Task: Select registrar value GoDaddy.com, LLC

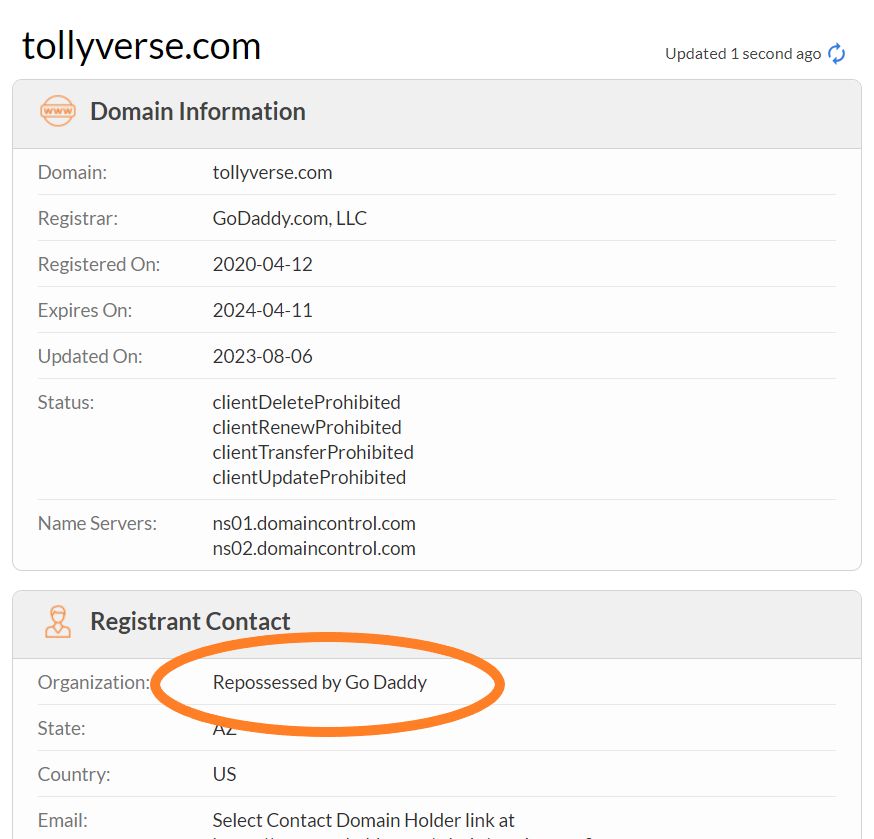Action: [x=290, y=219]
